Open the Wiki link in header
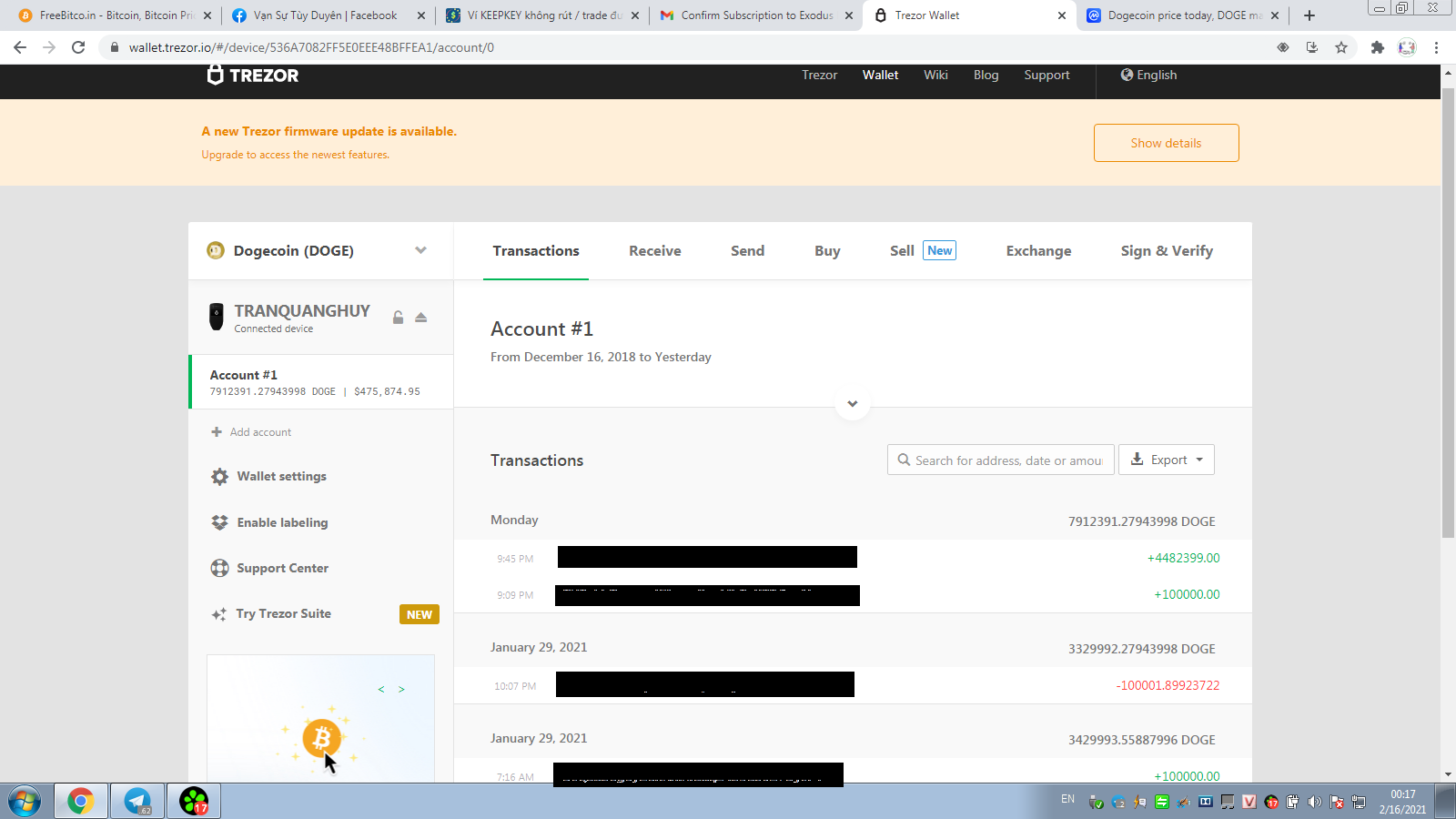Image resolution: width=1456 pixels, height=819 pixels. (x=935, y=76)
